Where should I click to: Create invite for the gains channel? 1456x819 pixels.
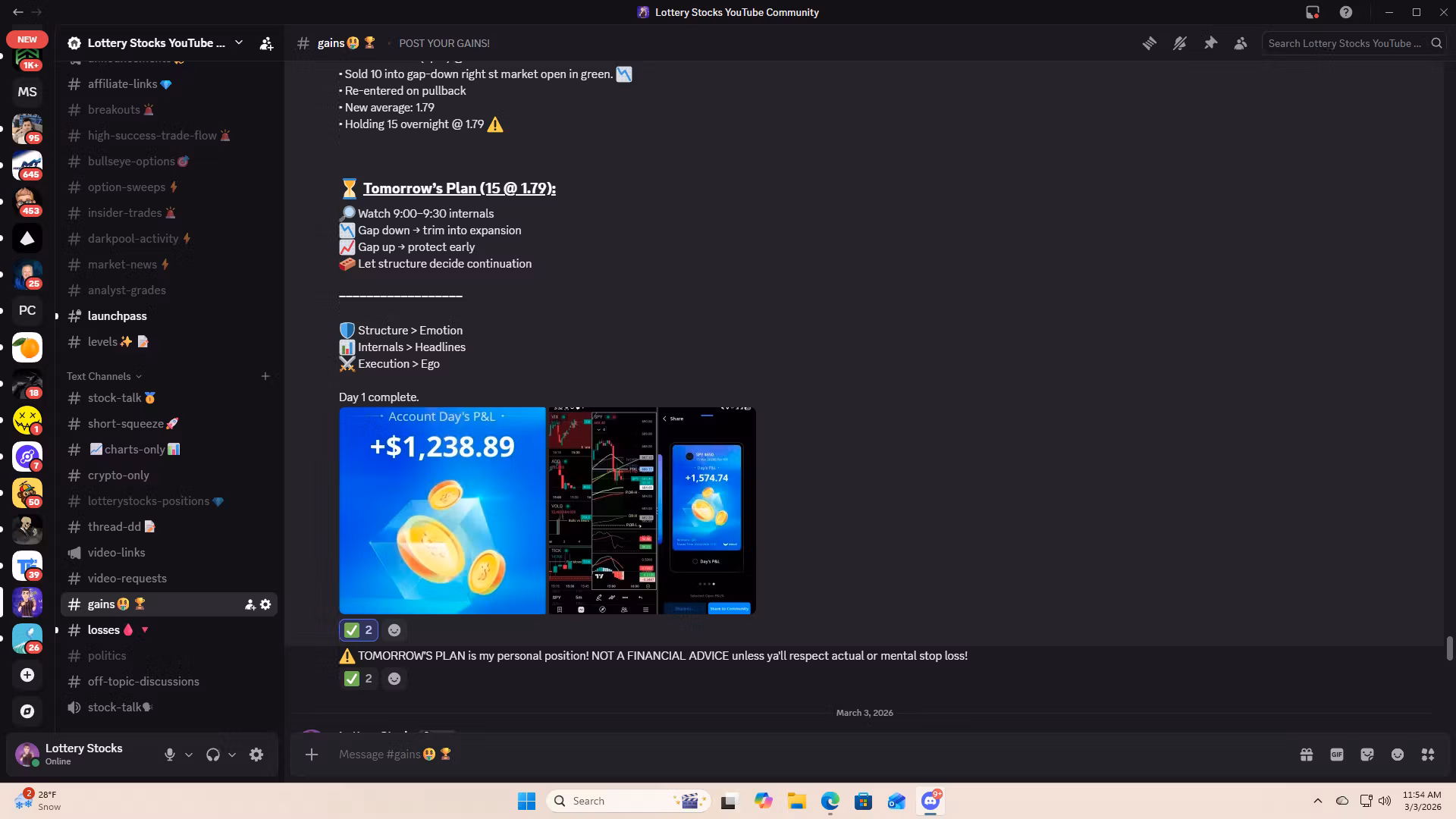(x=249, y=604)
